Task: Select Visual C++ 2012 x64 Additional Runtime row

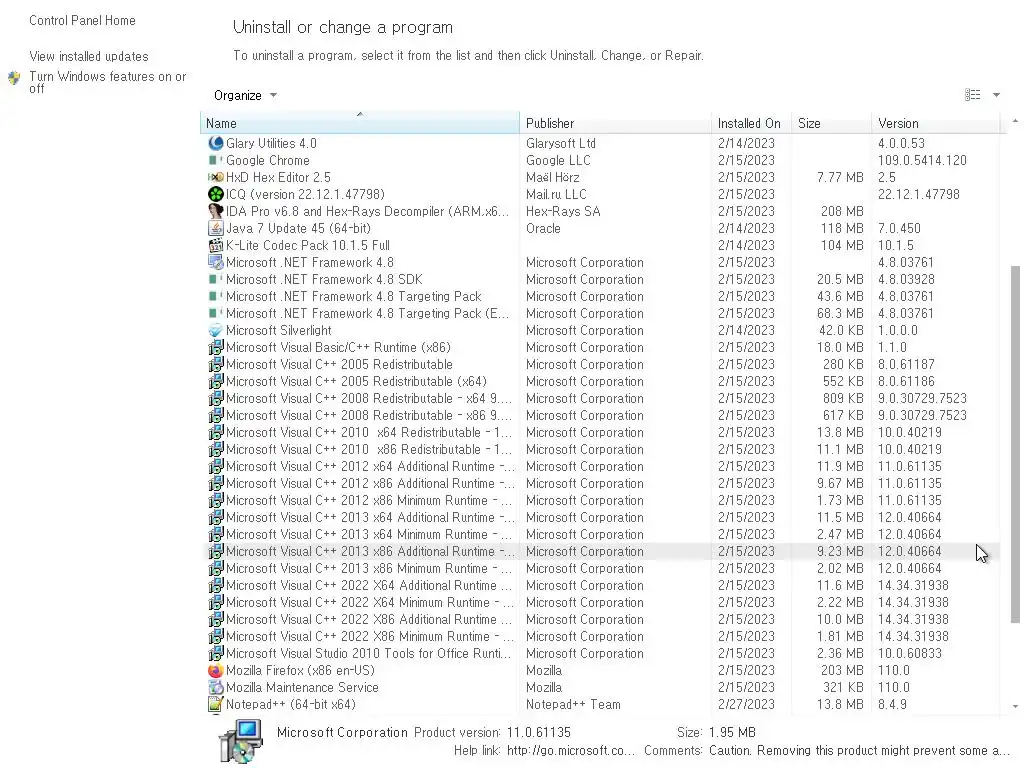Action: click(x=600, y=466)
